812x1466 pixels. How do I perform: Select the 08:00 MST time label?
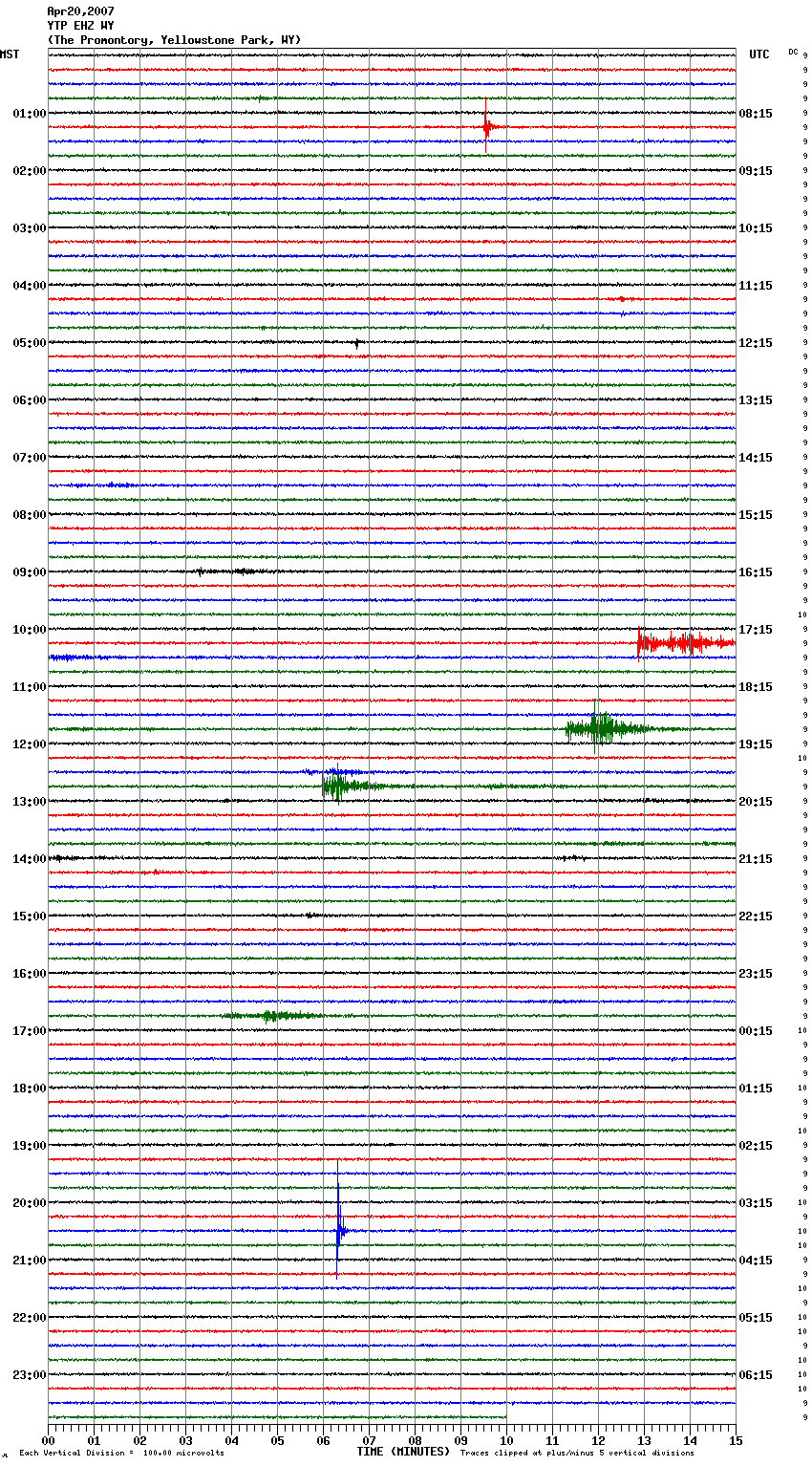pos(30,515)
